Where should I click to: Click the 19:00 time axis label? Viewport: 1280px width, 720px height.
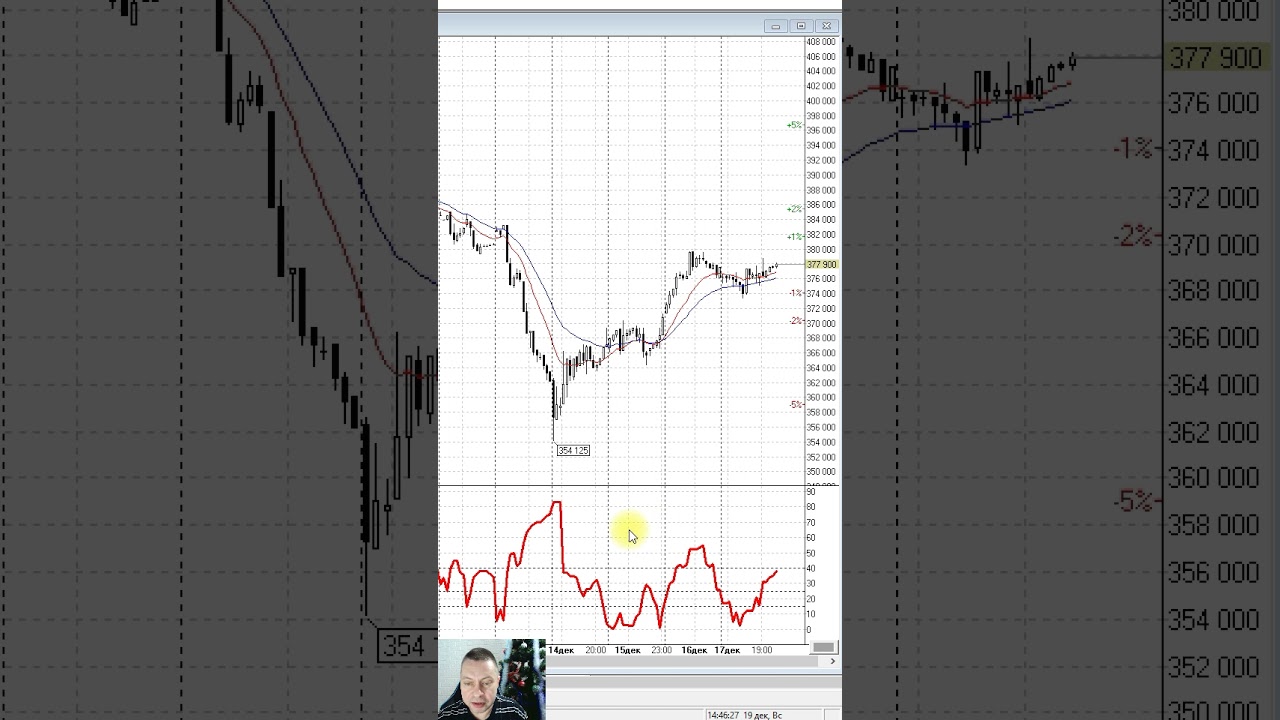pos(762,650)
